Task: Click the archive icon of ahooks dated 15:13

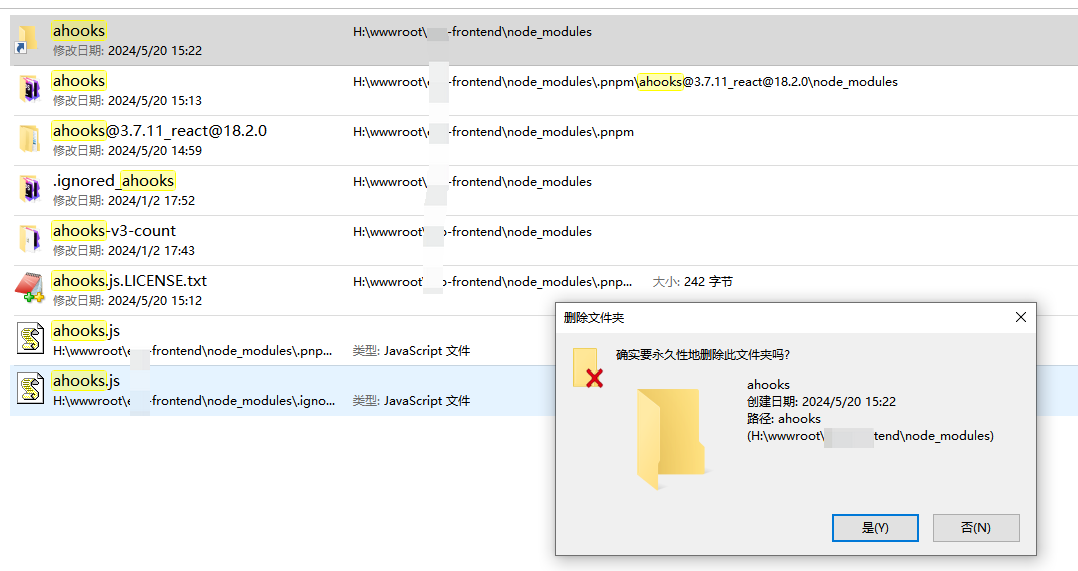Action: [30, 89]
